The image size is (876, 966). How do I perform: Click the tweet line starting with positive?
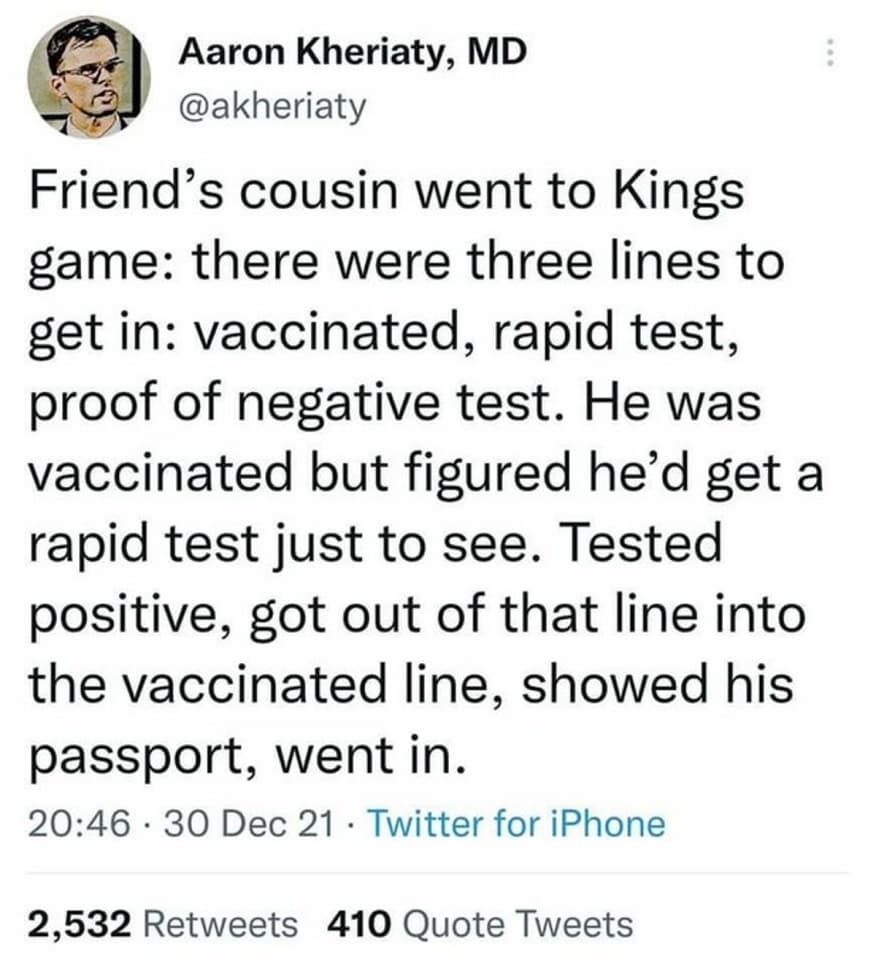[417, 616]
